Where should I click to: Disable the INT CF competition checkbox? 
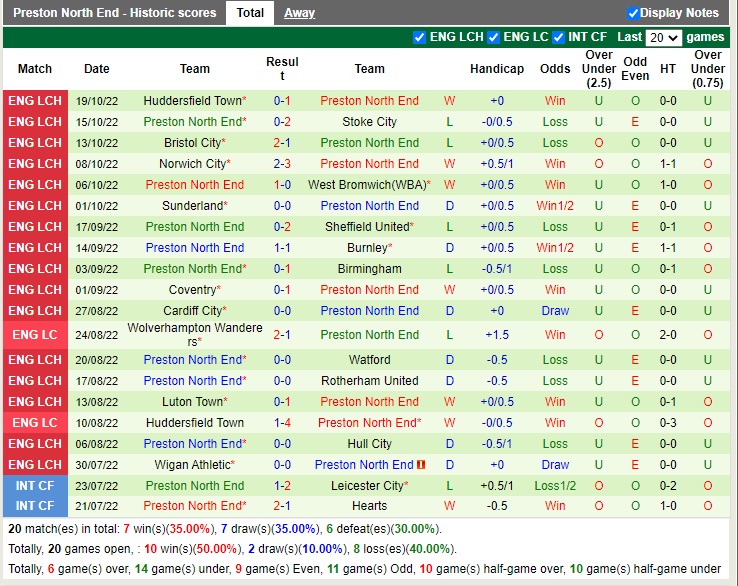pos(559,37)
